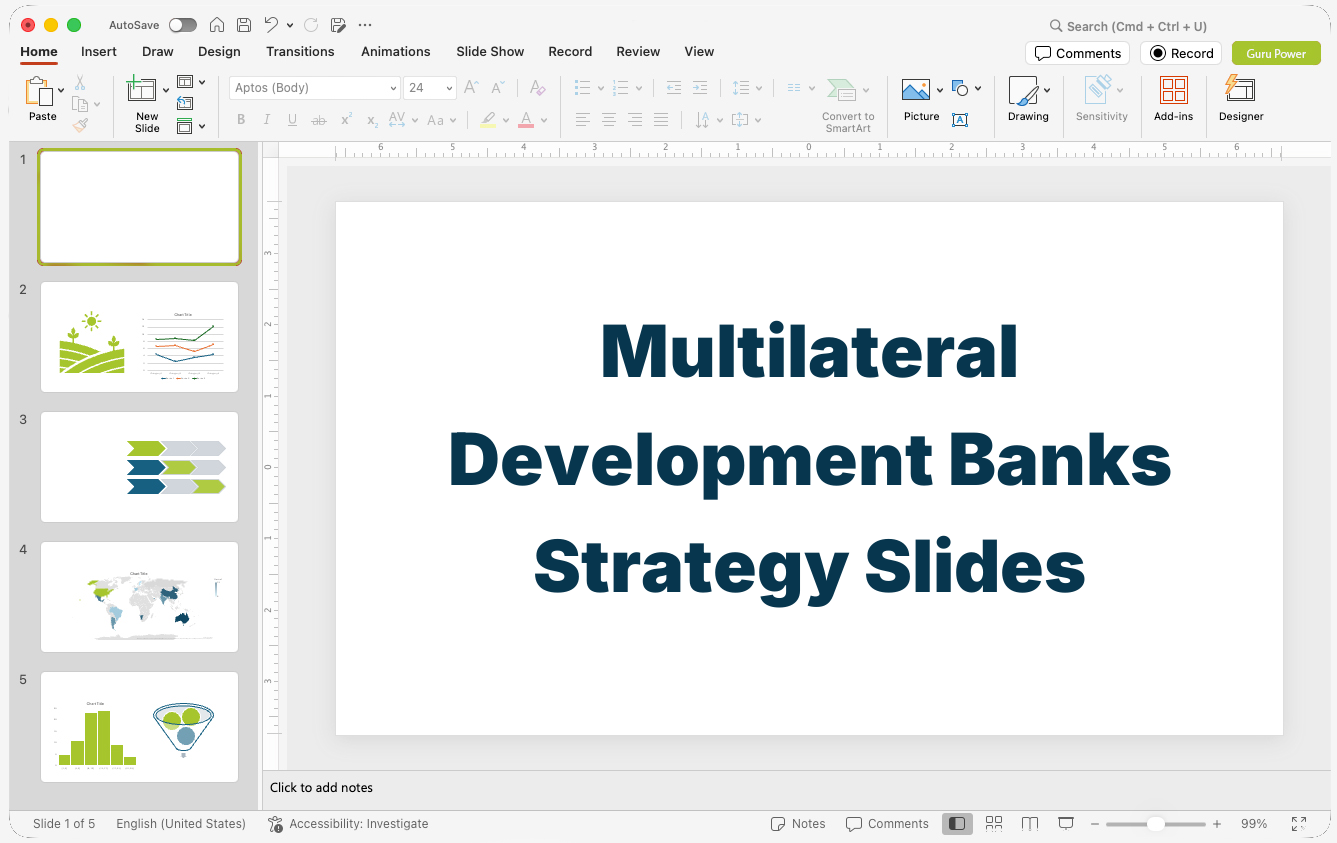Decrease the list indent level

coord(674,88)
